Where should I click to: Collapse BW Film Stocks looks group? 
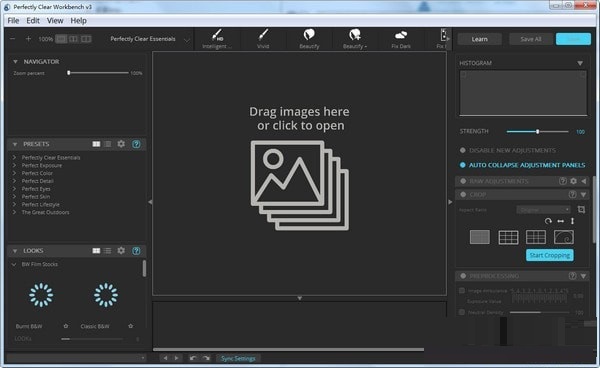(x=14, y=264)
